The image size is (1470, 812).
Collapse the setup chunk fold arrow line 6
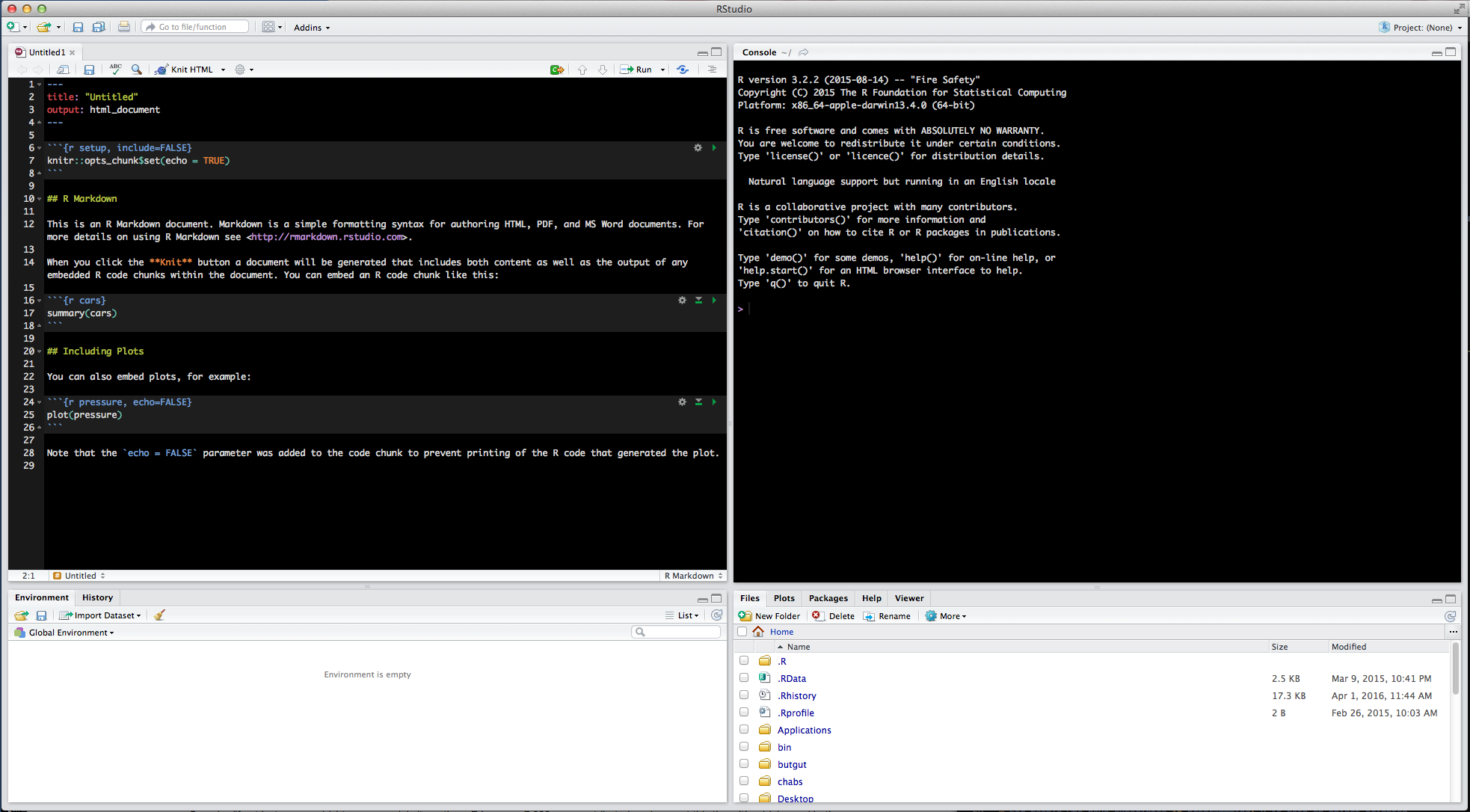[x=40, y=148]
